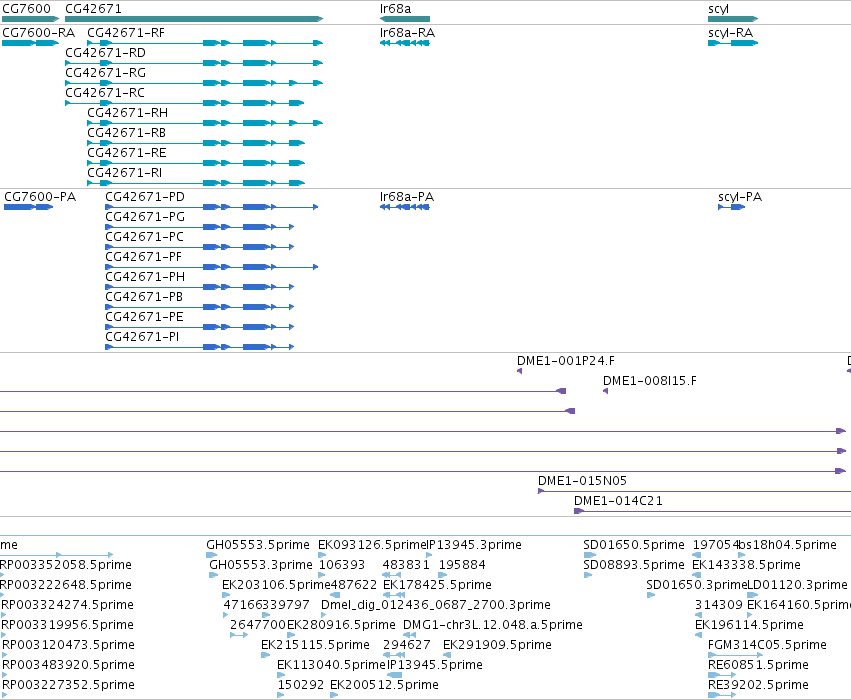This screenshot has width=851, height=700.
Task: Click EST bs18h04.5prime
Action: tap(788, 545)
